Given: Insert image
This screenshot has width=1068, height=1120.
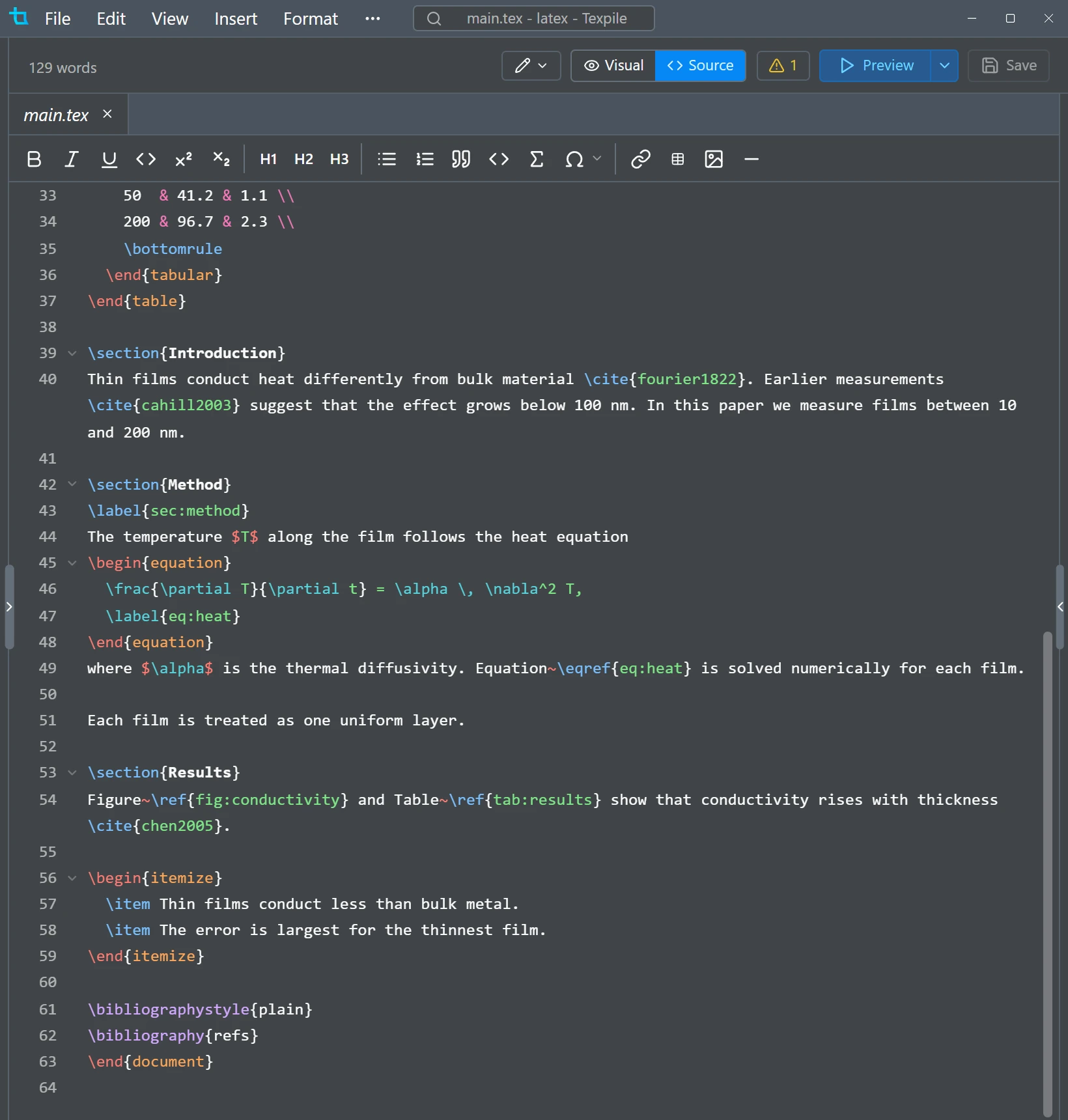Looking at the screenshot, I should point(714,159).
